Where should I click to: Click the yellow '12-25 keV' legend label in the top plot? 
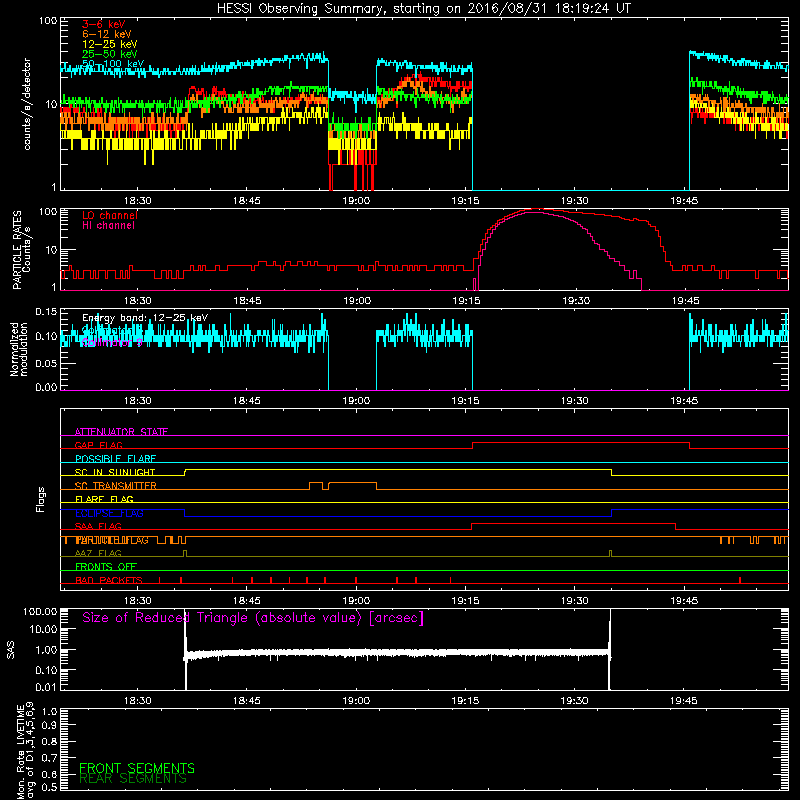[110, 44]
